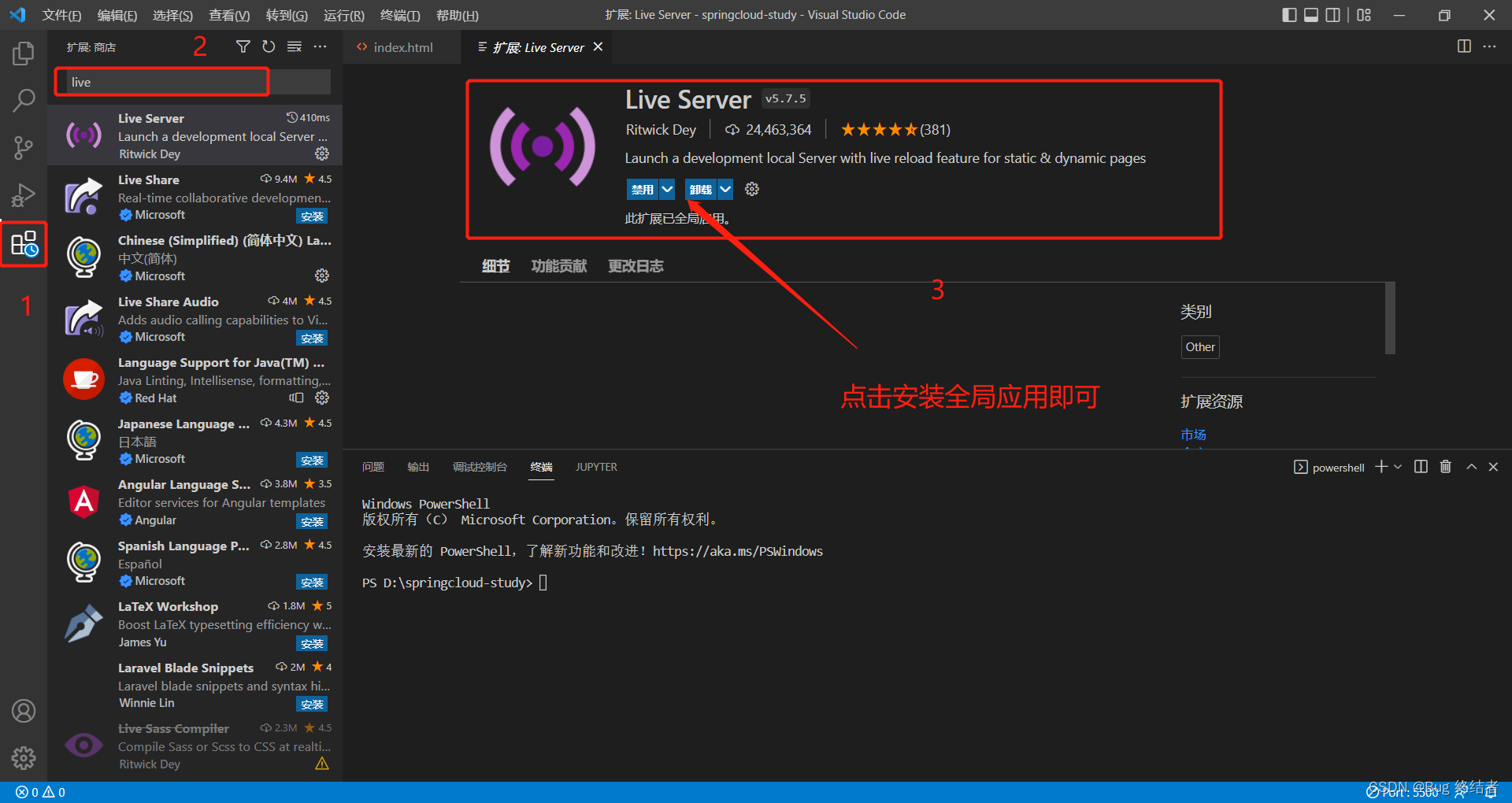Add a new terminal with plus icon

click(1381, 467)
